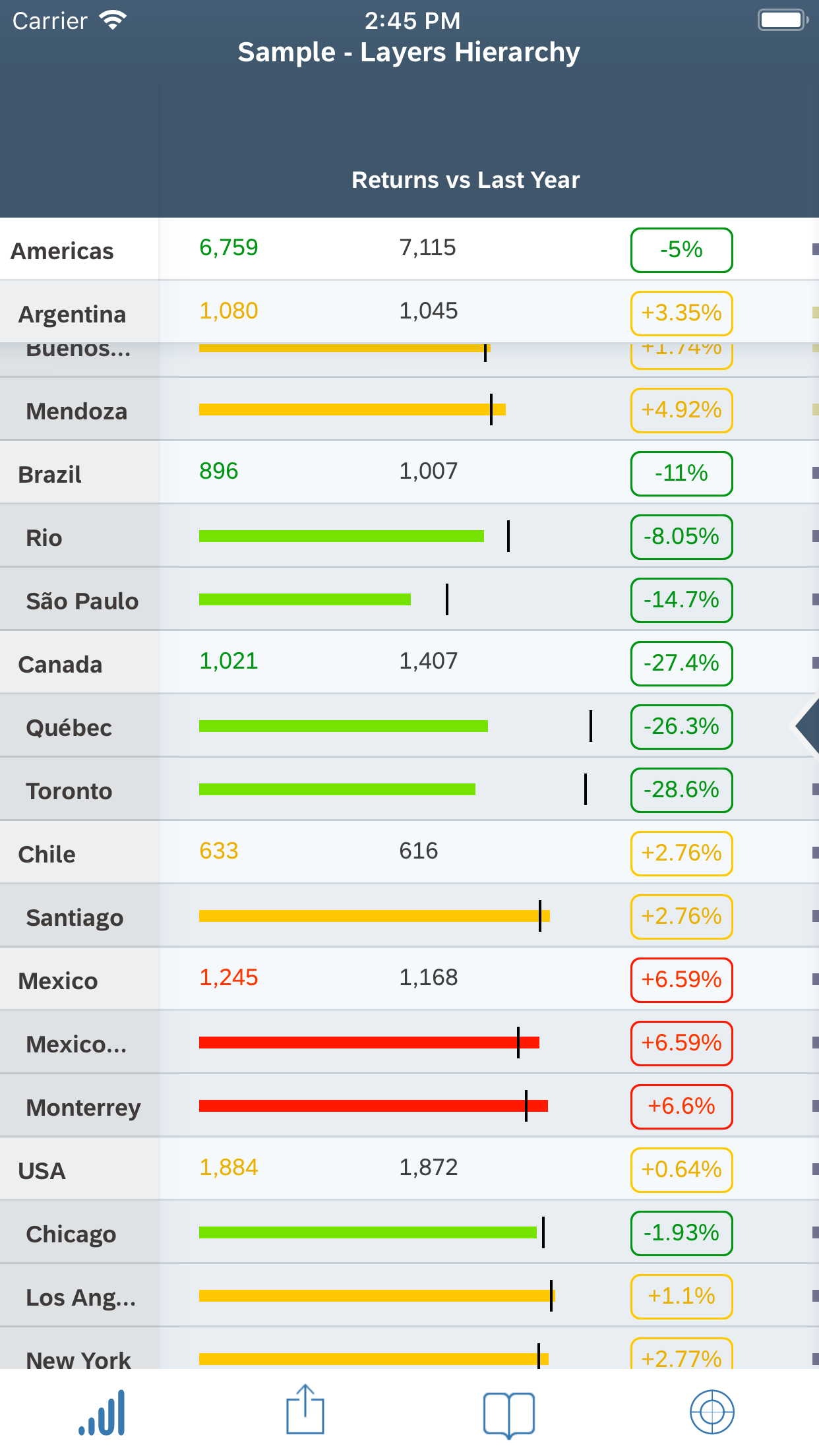Tap the -27.4% Canada variance badge
The width and height of the screenshot is (819, 1456).
pyautogui.click(x=681, y=663)
